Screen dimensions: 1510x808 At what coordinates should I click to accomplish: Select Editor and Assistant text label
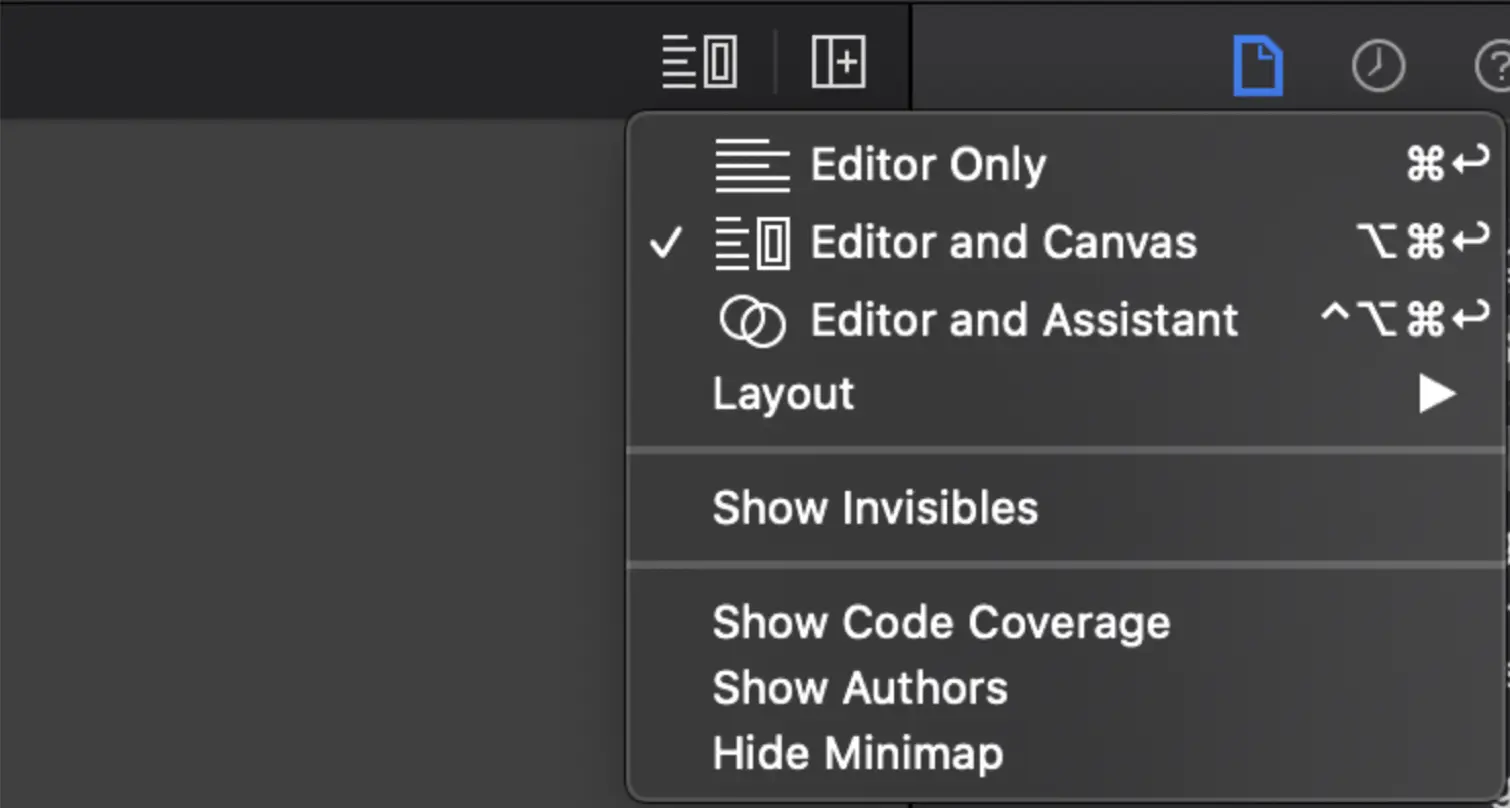[1024, 321]
